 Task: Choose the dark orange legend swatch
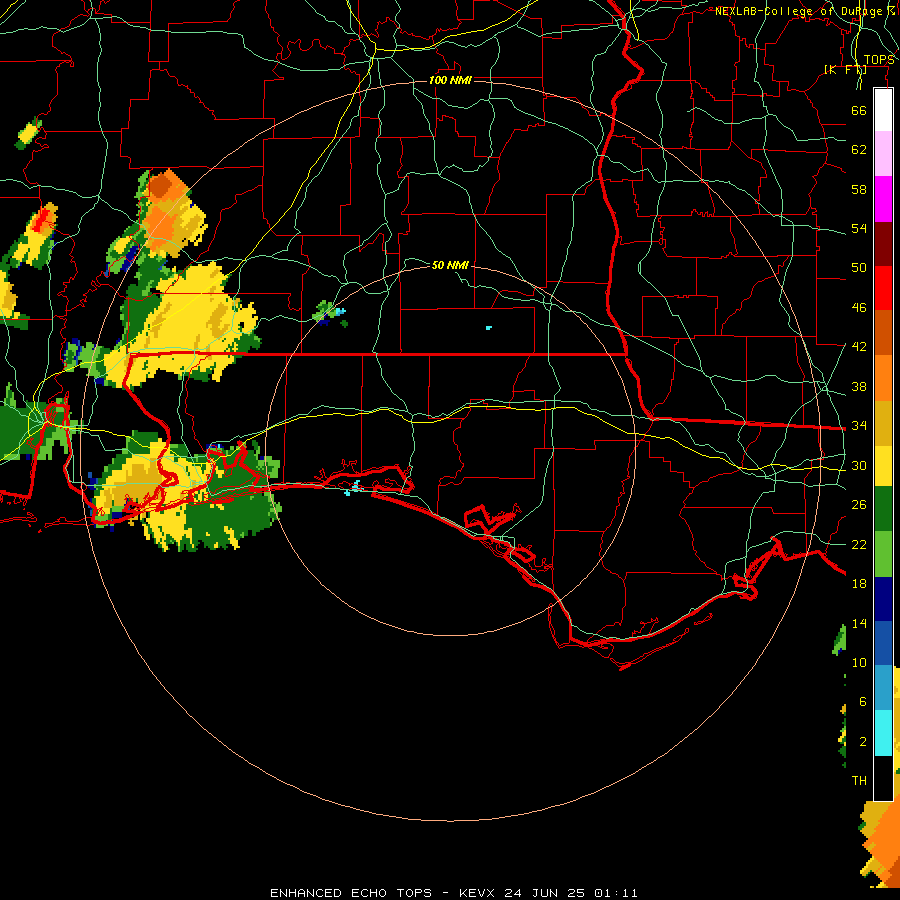883,332
